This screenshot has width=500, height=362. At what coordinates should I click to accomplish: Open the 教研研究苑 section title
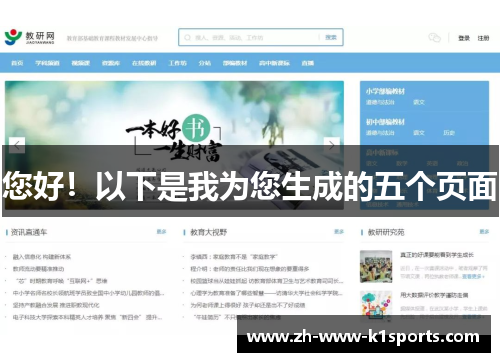point(386,232)
